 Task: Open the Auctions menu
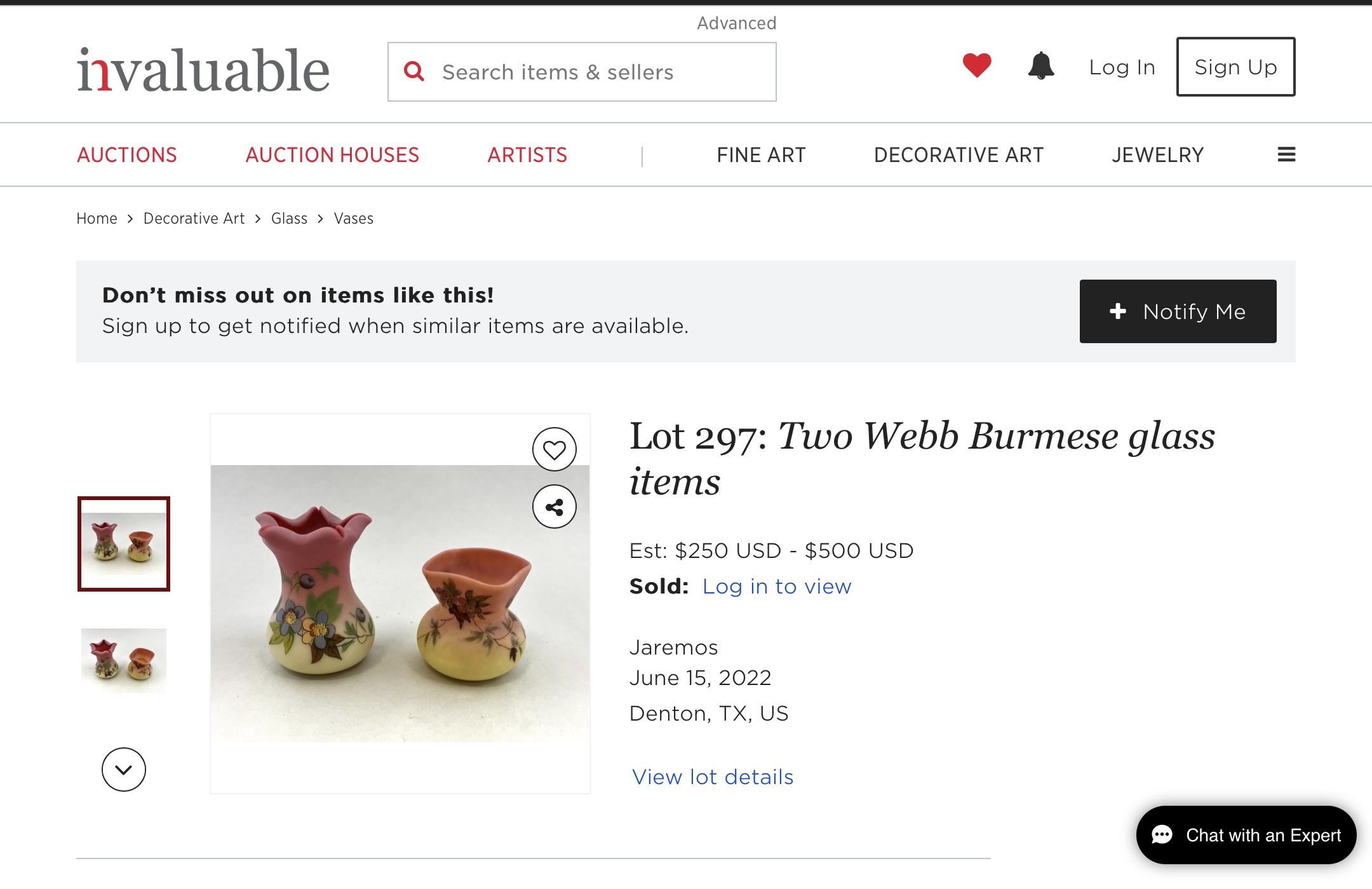click(127, 155)
